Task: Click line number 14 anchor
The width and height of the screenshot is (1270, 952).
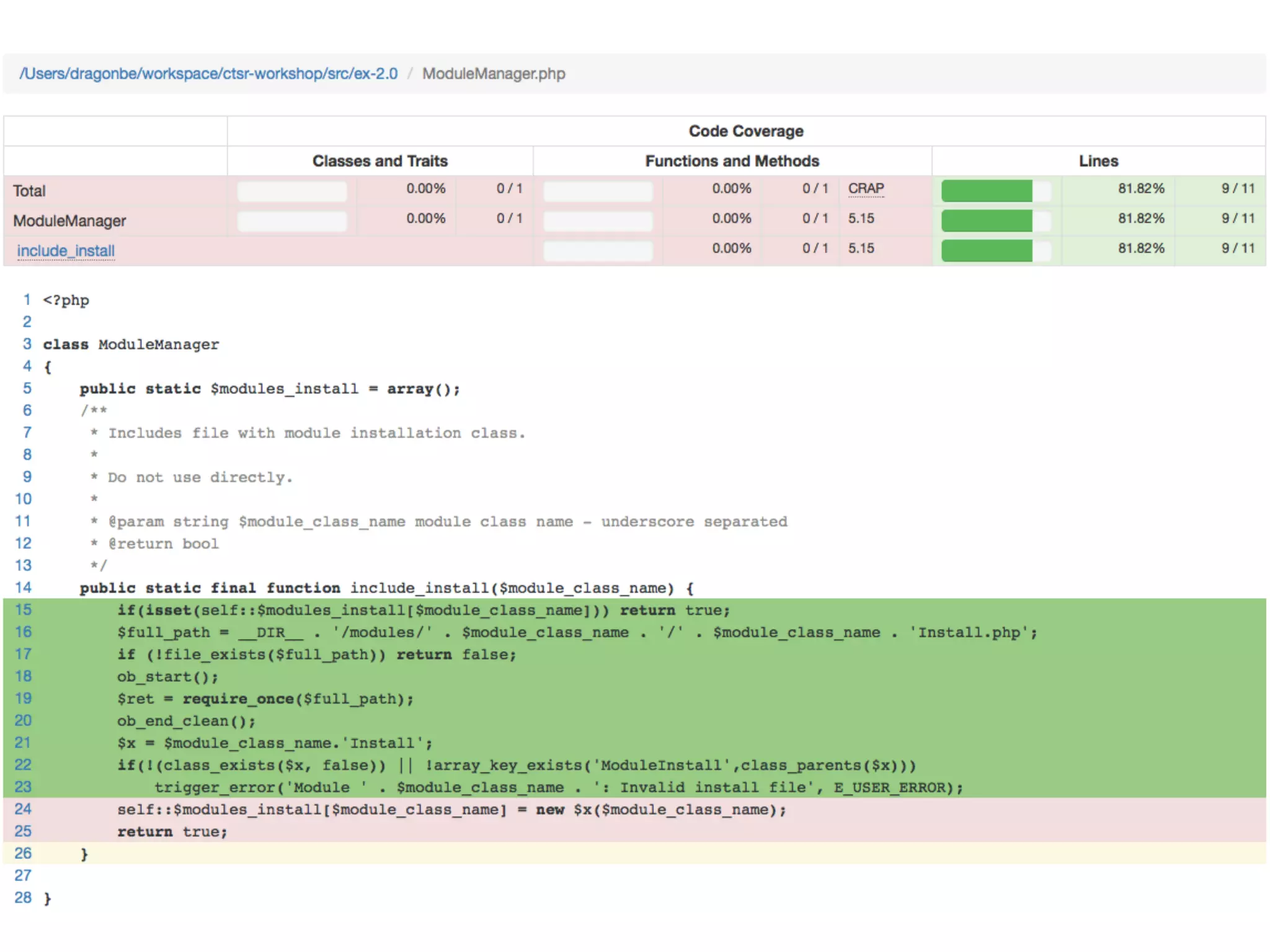Action: click(x=23, y=588)
